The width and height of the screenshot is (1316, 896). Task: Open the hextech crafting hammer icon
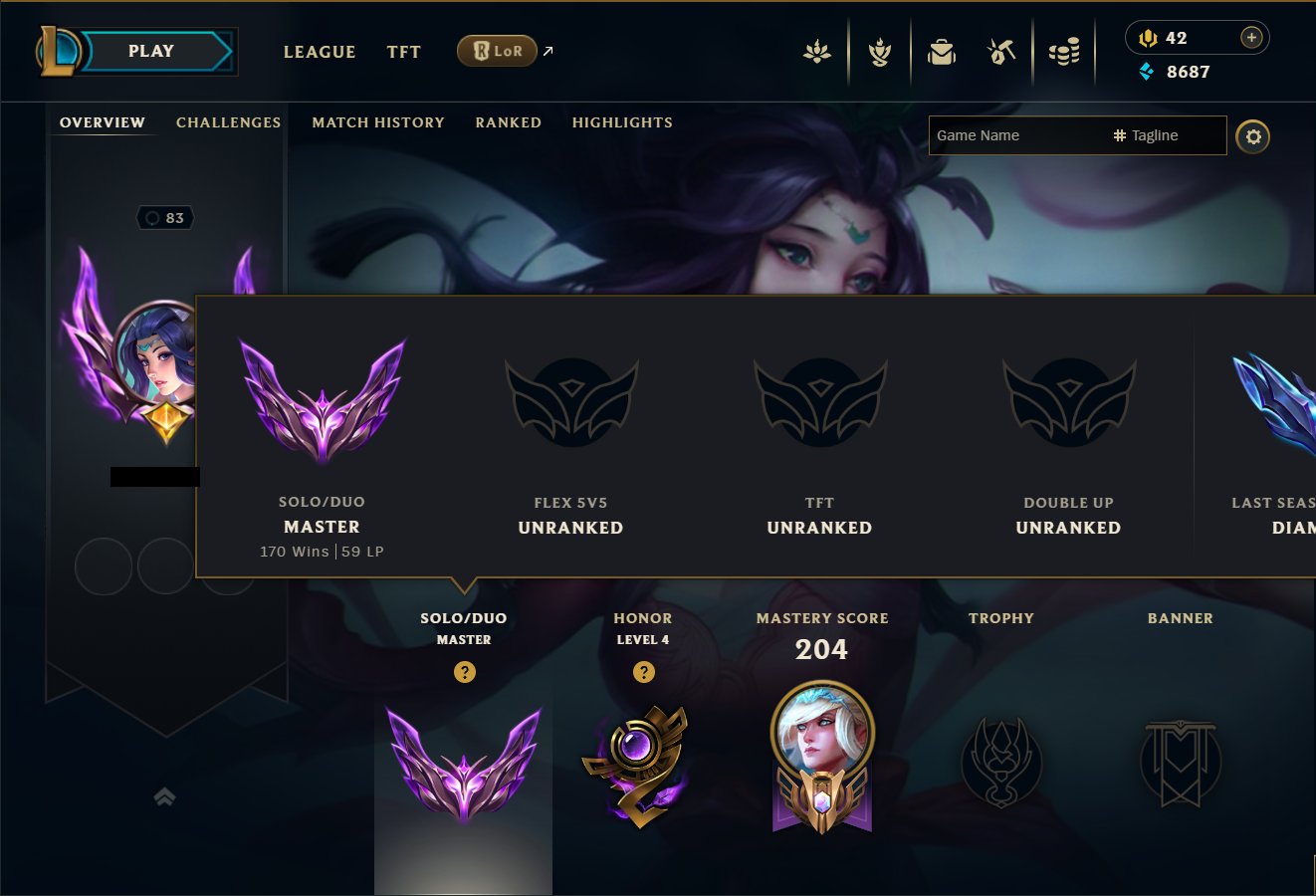(1001, 52)
